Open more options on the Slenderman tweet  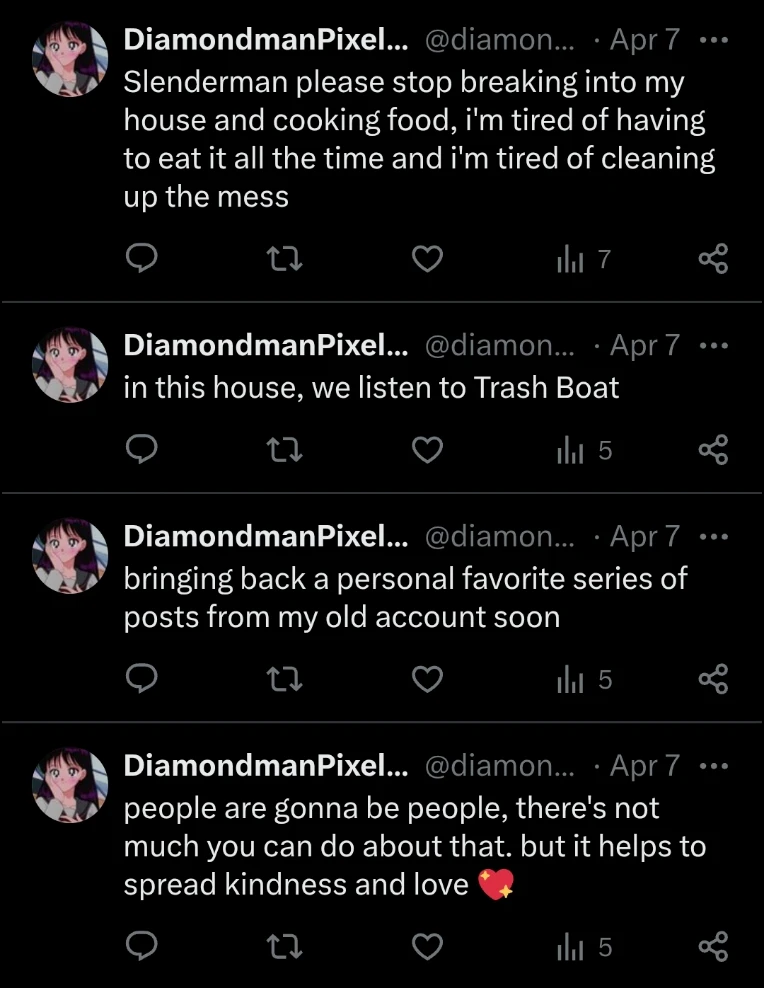pos(714,41)
